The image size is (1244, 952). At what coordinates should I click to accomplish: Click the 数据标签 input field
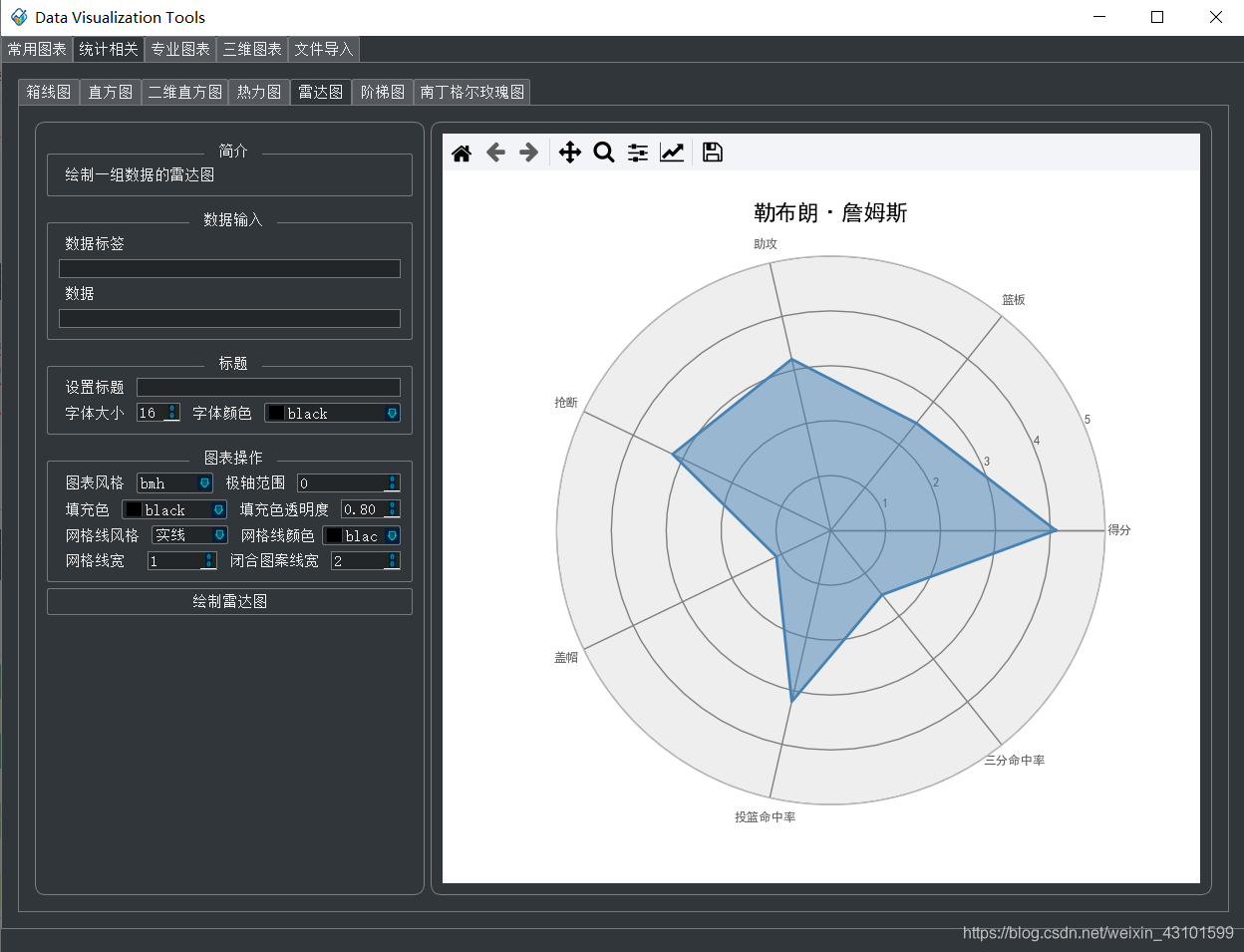click(x=229, y=268)
